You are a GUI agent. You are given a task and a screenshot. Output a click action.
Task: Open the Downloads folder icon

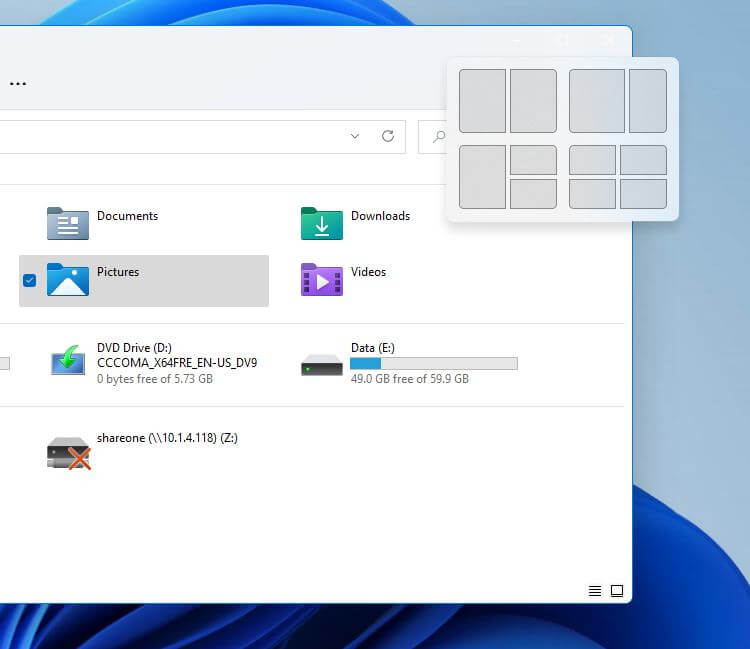[322, 223]
